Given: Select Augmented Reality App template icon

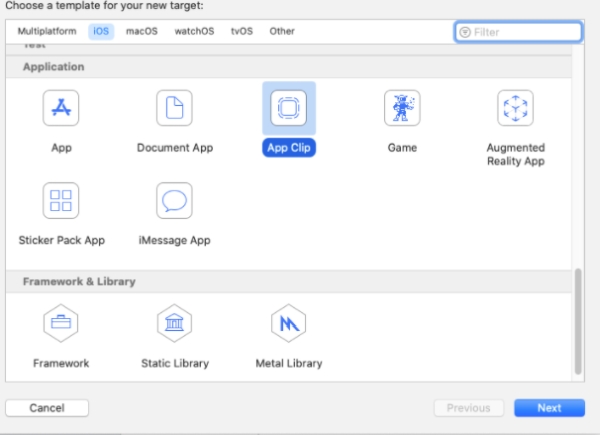Looking at the screenshot, I should [515, 108].
